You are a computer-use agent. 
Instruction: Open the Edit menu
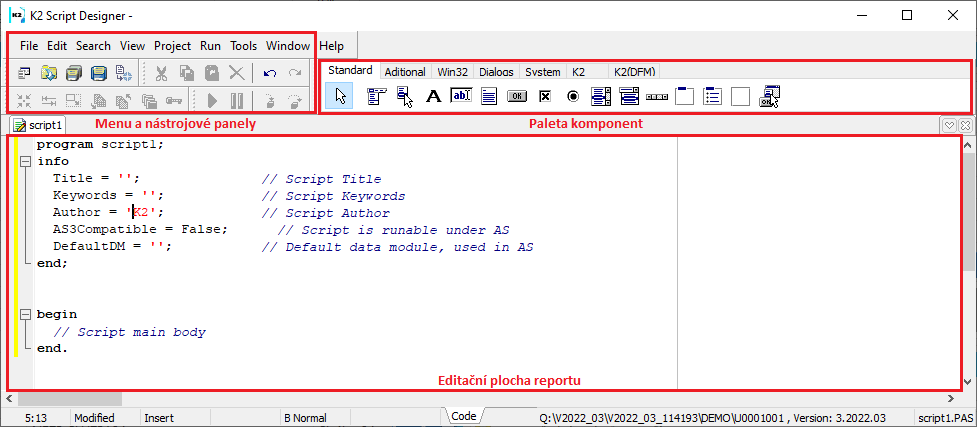pyautogui.click(x=57, y=46)
